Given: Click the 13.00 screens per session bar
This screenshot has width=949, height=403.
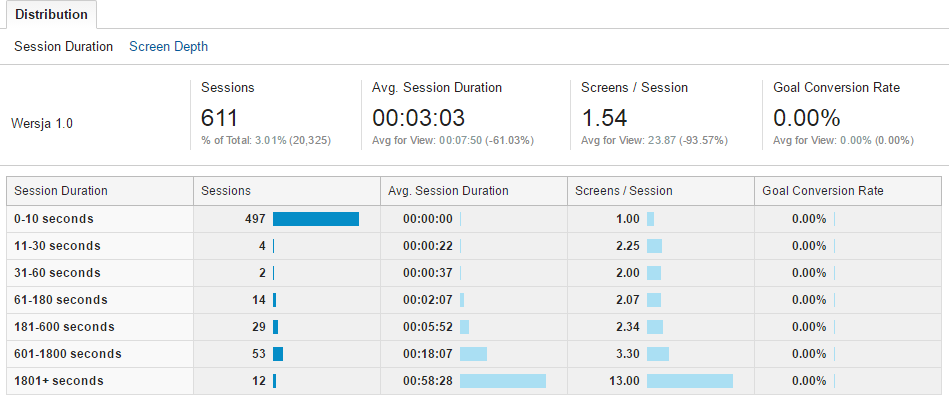Looking at the screenshot, I should pos(690,381).
